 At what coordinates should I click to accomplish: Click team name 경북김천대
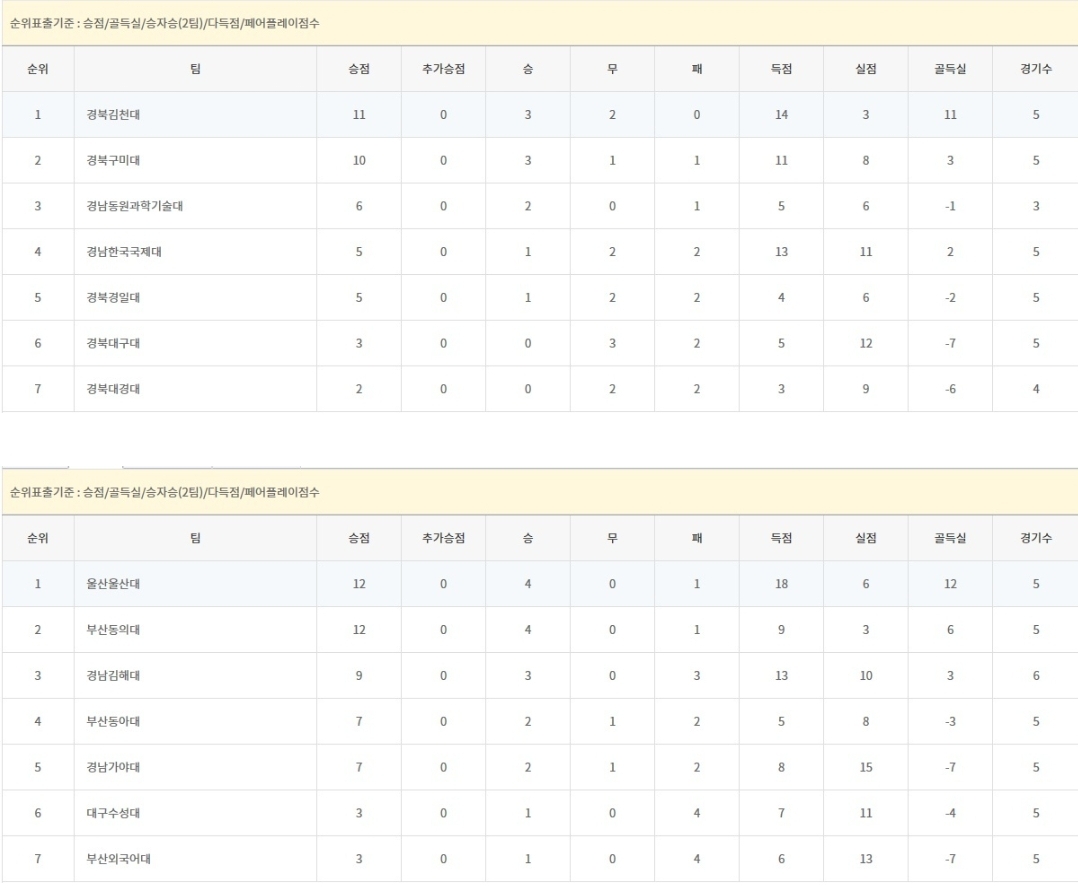point(113,115)
